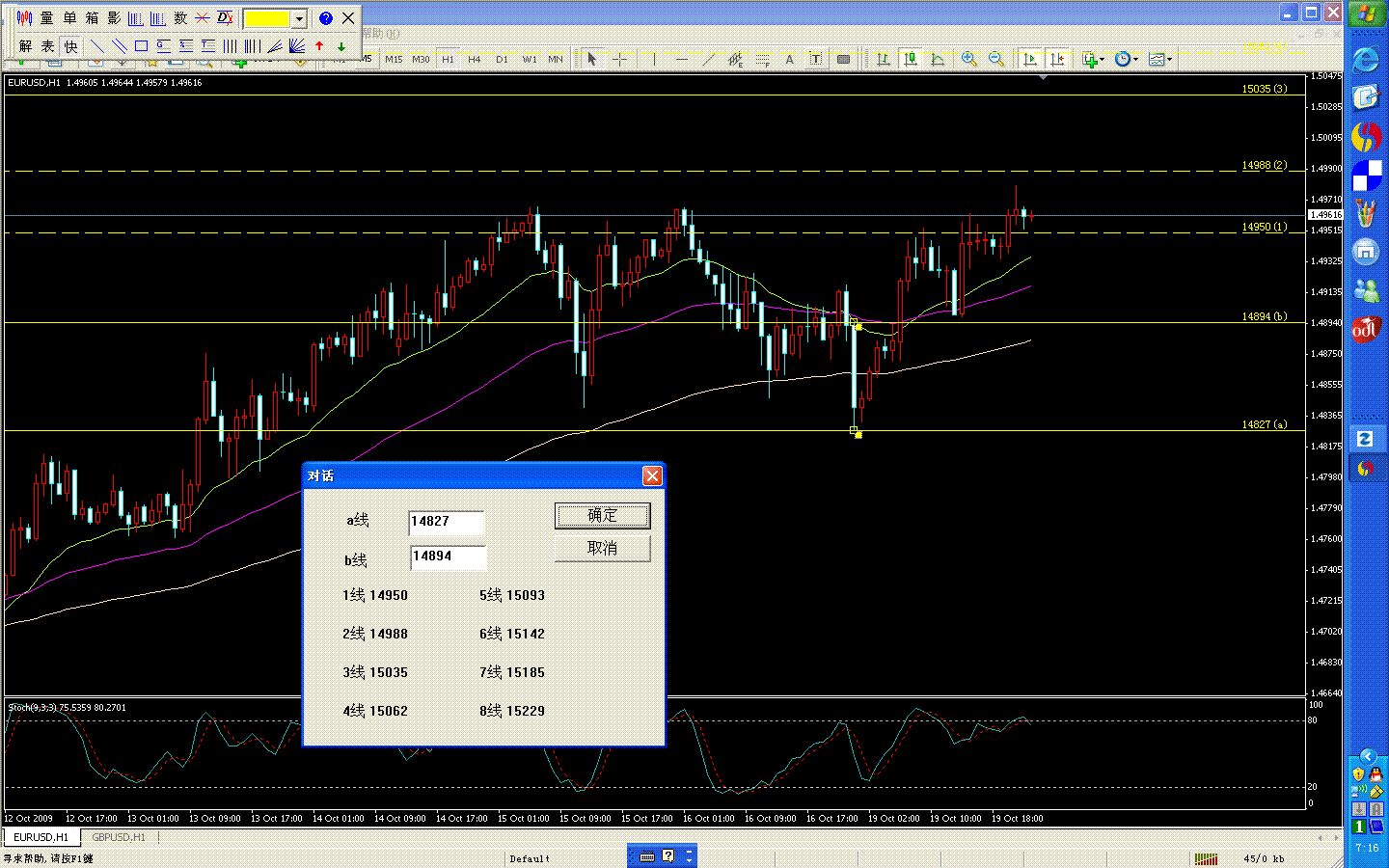1389x868 pixels.
Task: Toggle chart shift
Action: [1057, 59]
